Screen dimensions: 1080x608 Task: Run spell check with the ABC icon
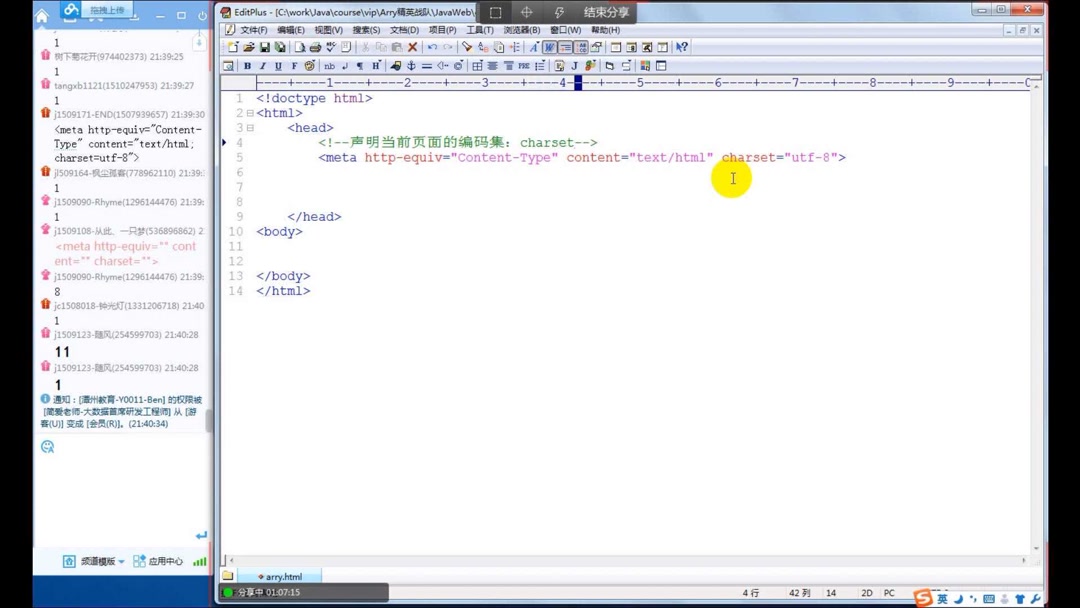tap(331, 46)
